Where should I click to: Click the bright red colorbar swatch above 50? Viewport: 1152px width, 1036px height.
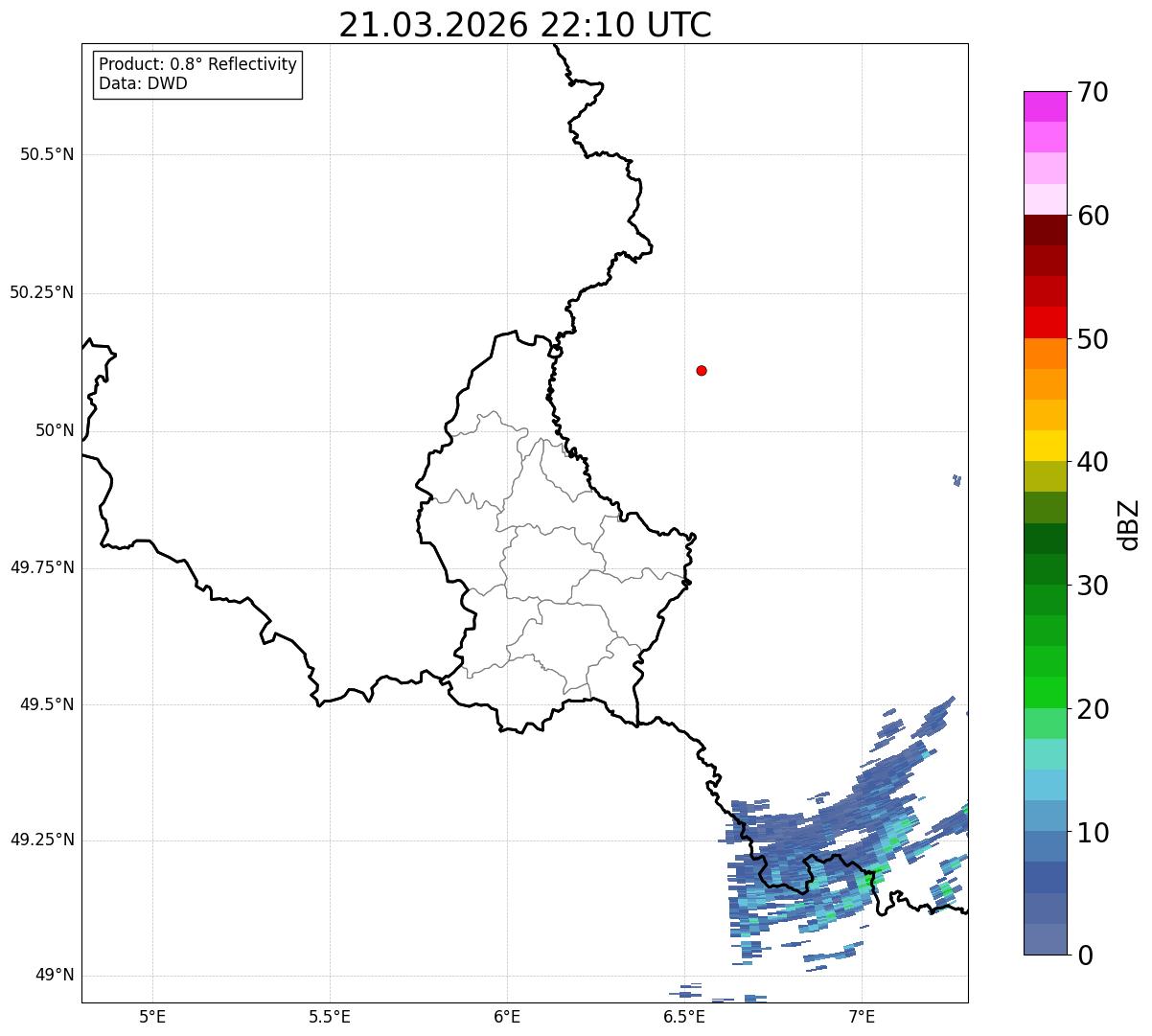tap(1046, 322)
